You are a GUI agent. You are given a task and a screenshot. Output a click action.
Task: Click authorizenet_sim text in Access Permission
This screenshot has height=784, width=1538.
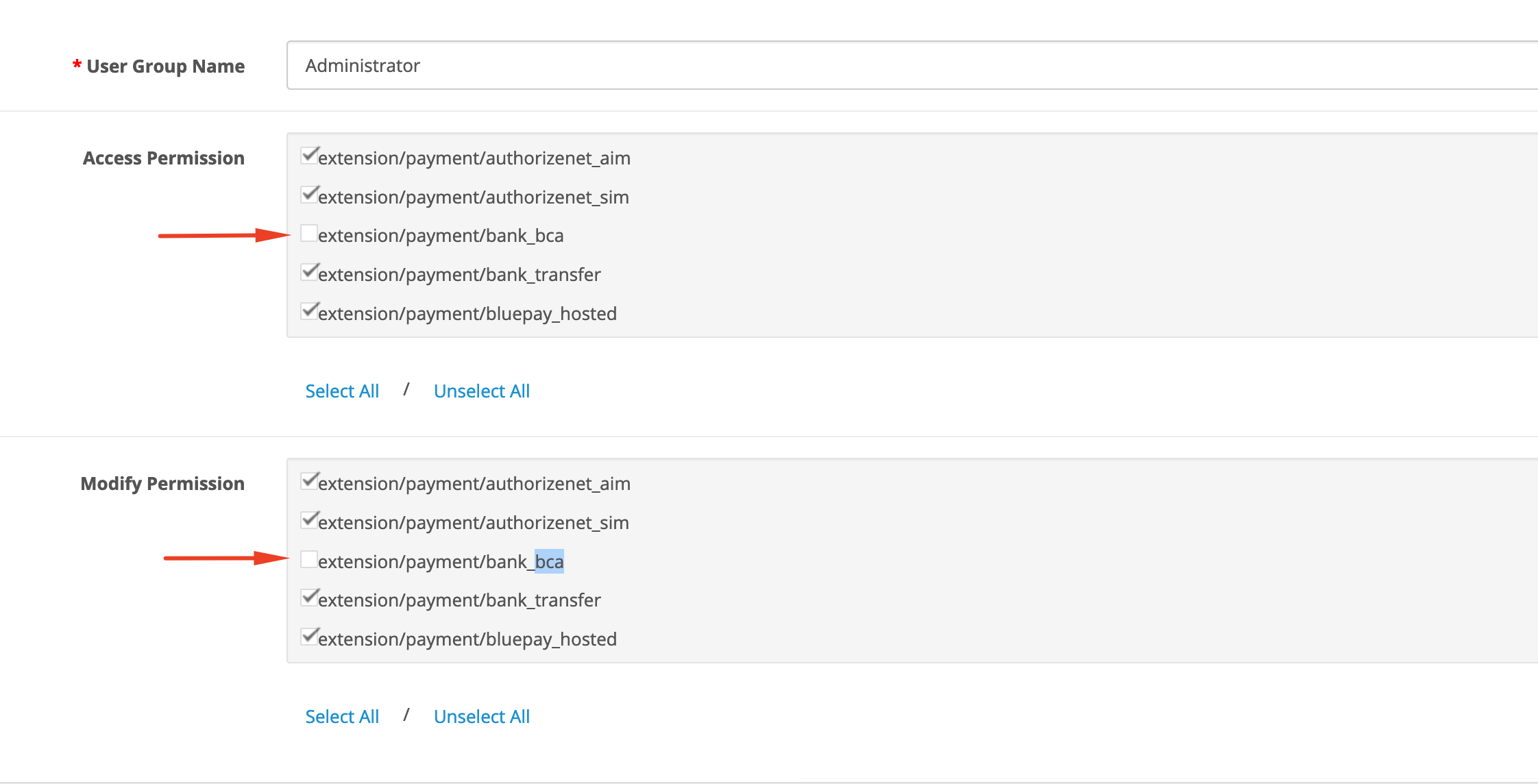pos(474,197)
